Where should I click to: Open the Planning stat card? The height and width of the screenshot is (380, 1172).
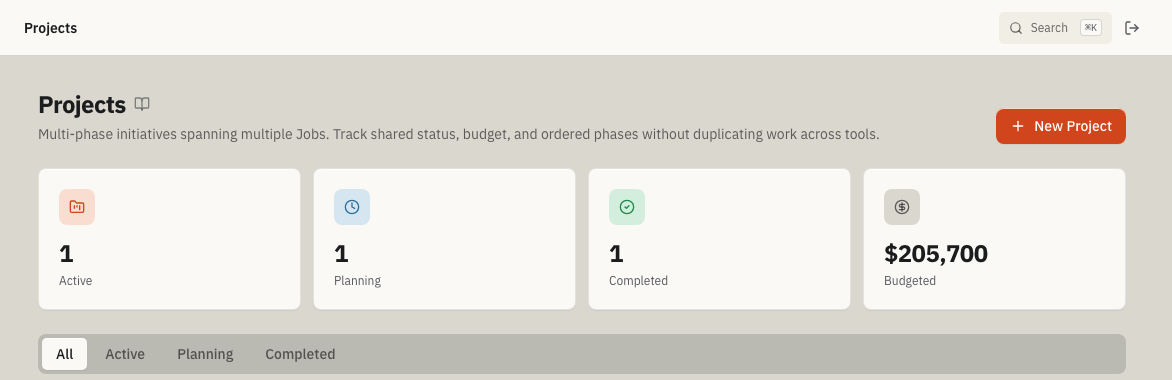click(444, 239)
